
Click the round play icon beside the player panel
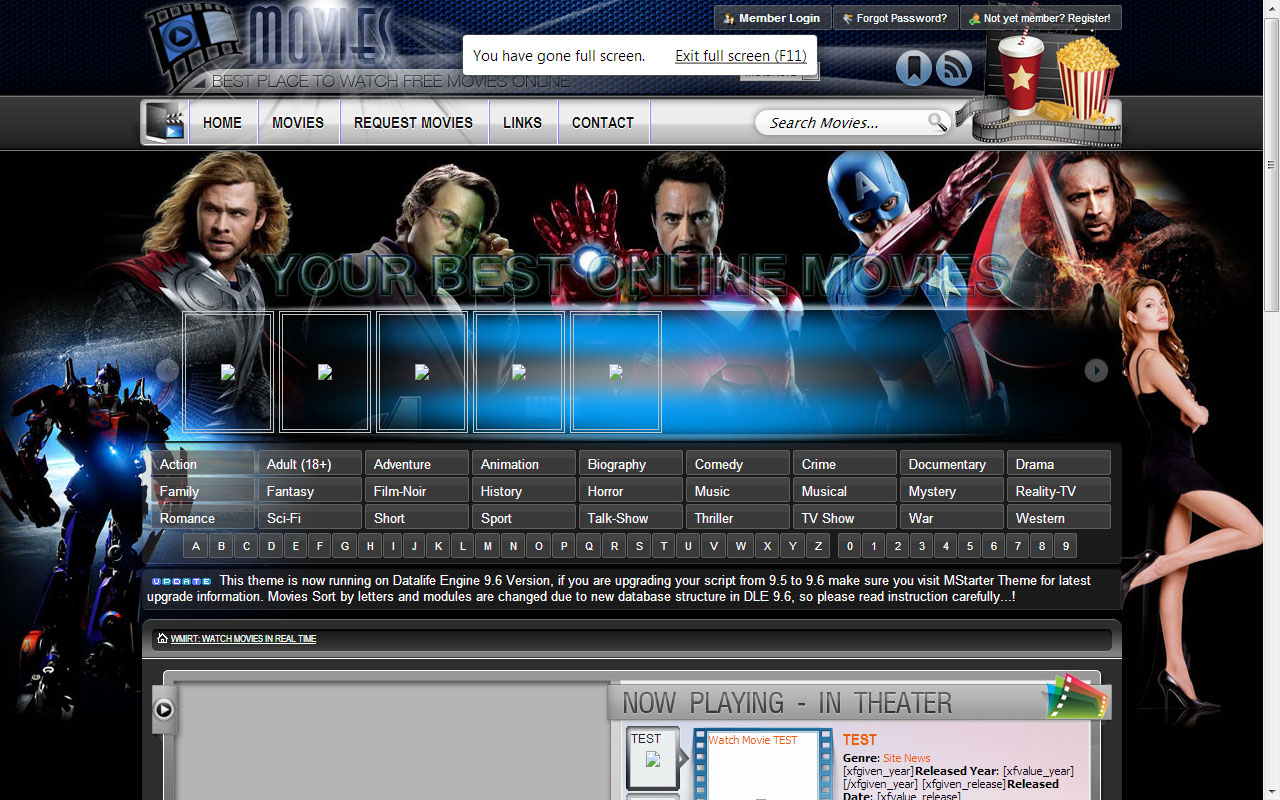[x=164, y=710]
